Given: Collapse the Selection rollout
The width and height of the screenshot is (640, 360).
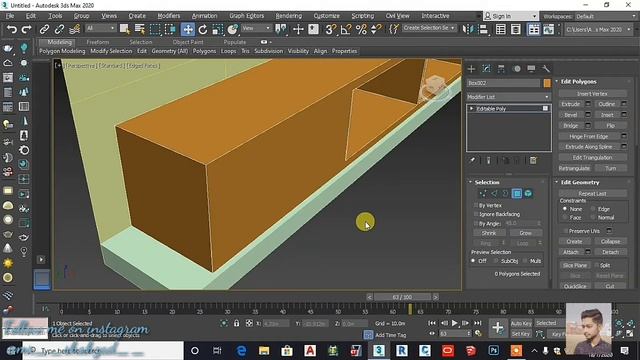Looking at the screenshot, I should (x=470, y=182).
